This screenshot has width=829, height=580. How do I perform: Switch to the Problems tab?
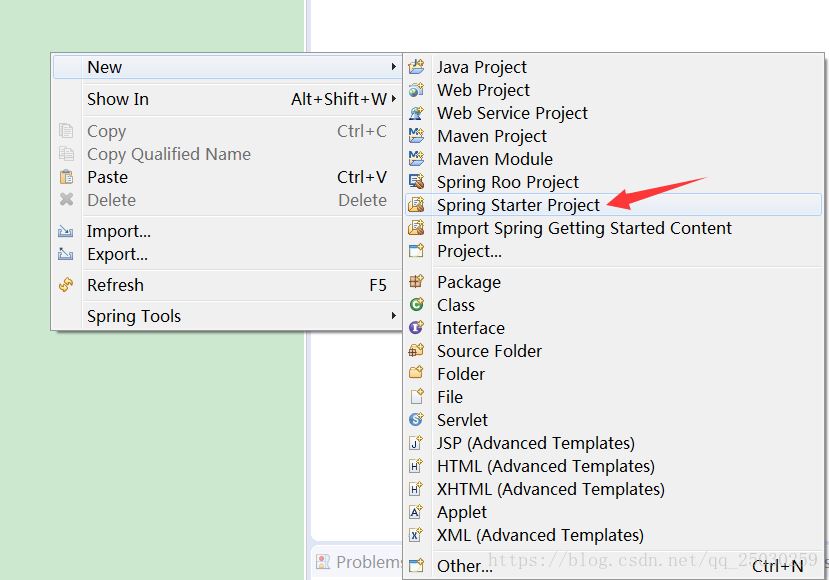(360, 562)
